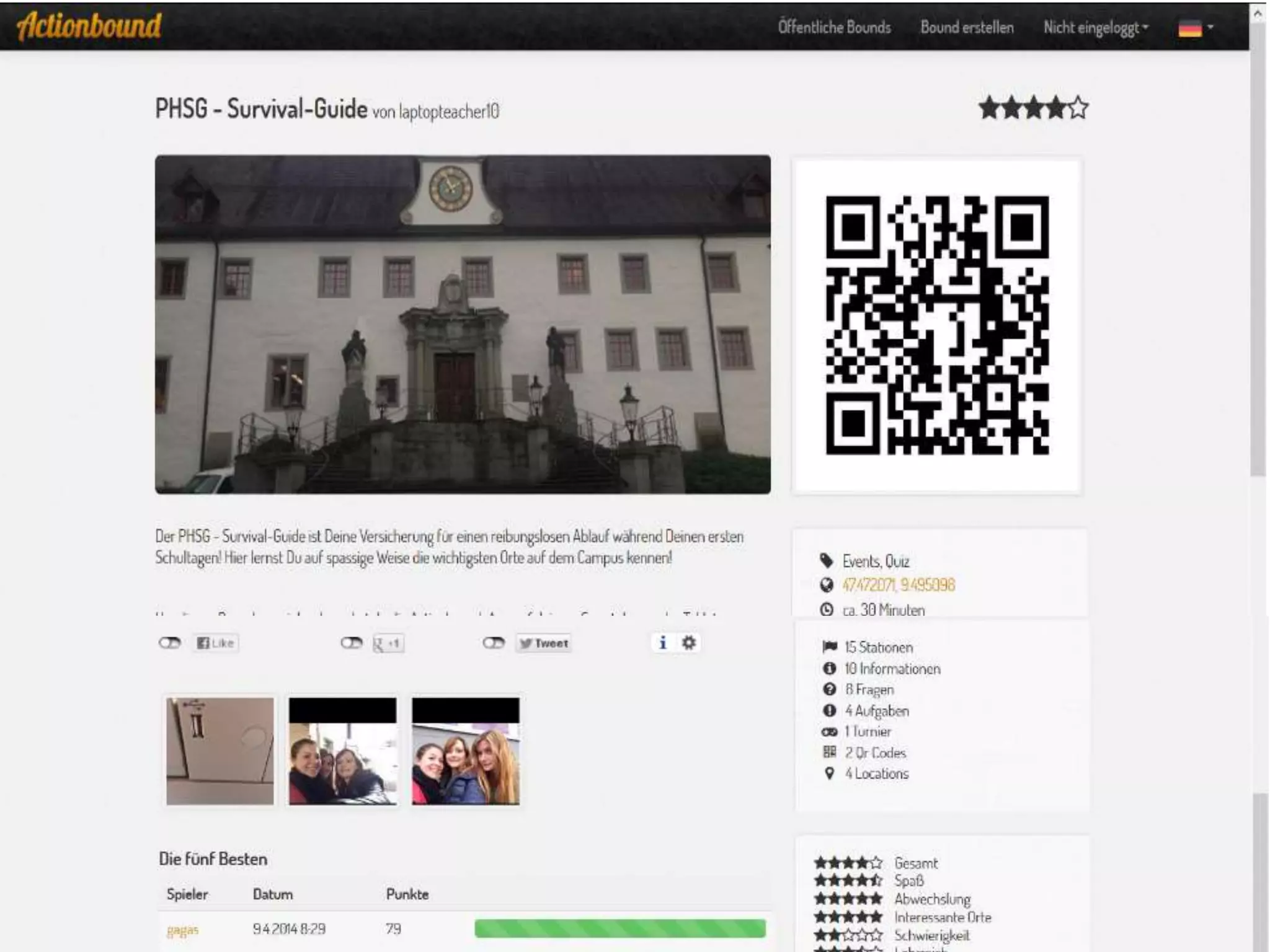Click the German flag icon in the header
Image resolution: width=1270 pixels, height=952 pixels.
coord(1189,28)
